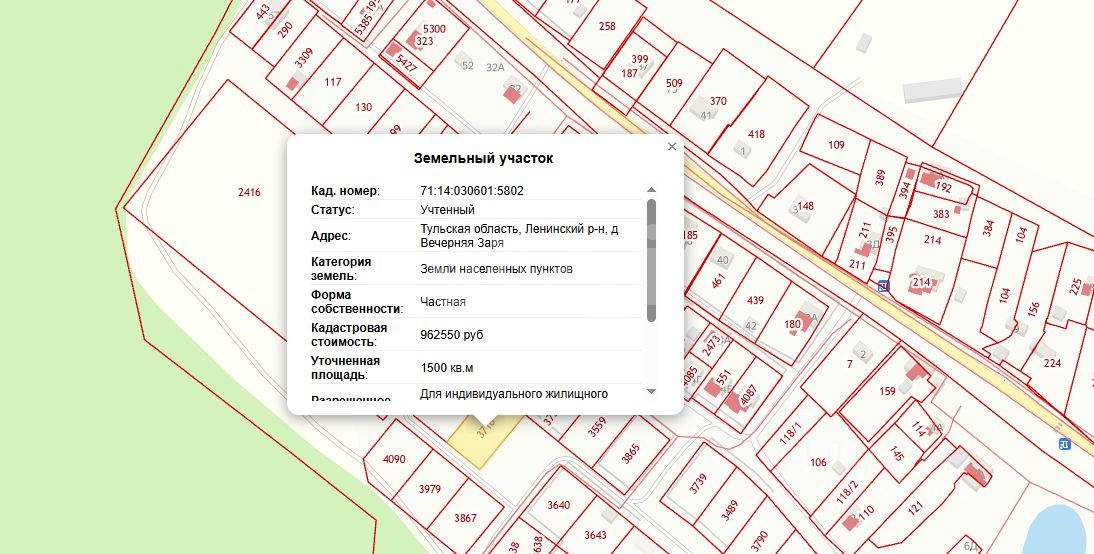Viewport: 1094px width, 554px height.
Task: Click the popup's vertical scrollbar thumb
Action: [x=651, y=260]
